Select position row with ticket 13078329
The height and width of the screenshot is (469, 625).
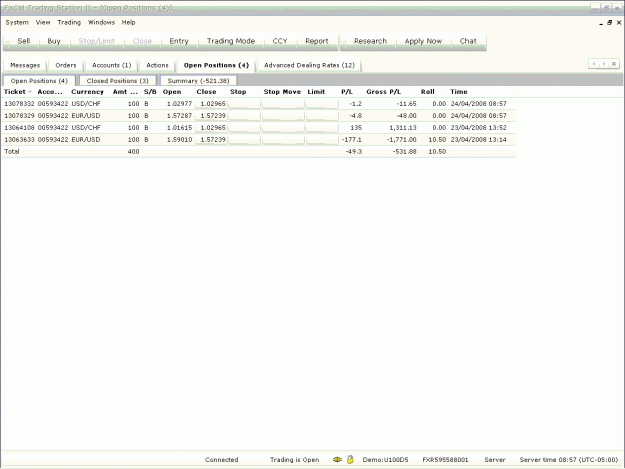click(x=259, y=116)
